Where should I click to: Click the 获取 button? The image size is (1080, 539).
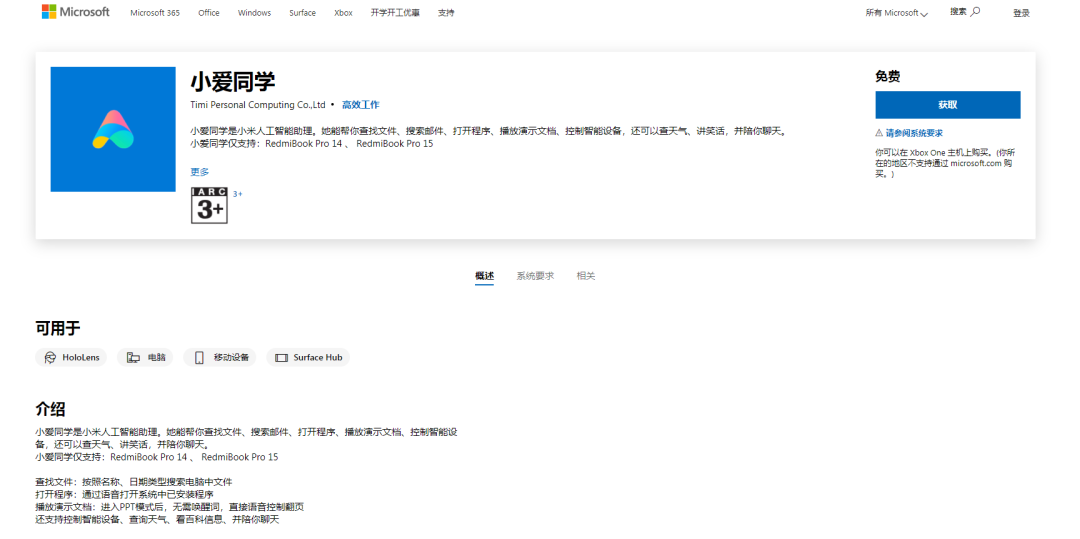[948, 105]
